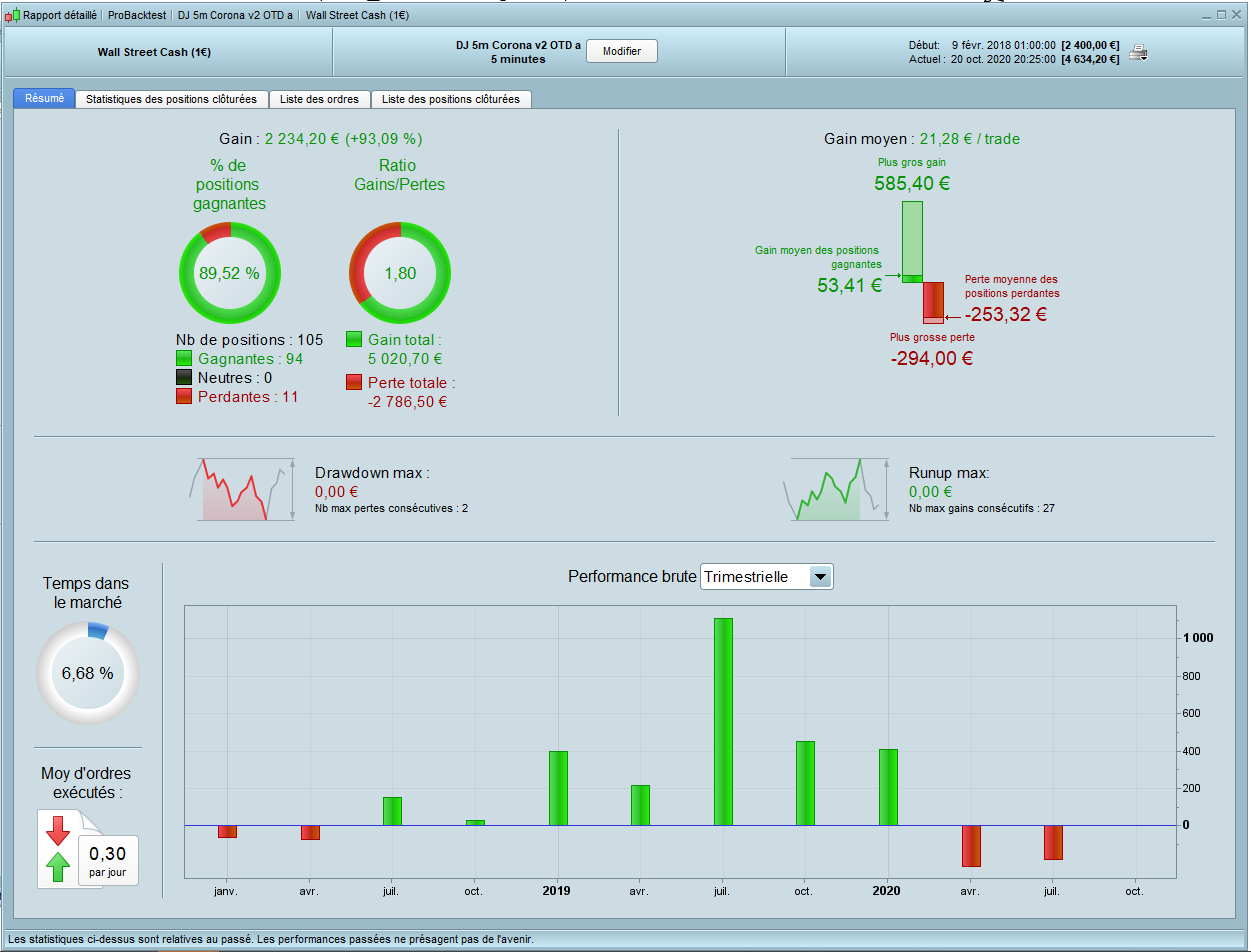The image size is (1251, 952).
Task: Open Liste des positions clôturées tab
Action: click(451, 99)
